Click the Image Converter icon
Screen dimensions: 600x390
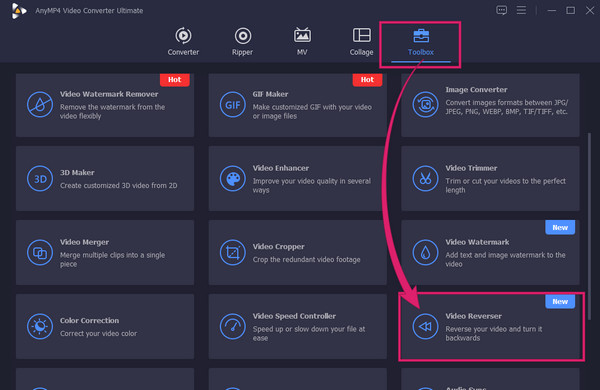tap(425, 104)
